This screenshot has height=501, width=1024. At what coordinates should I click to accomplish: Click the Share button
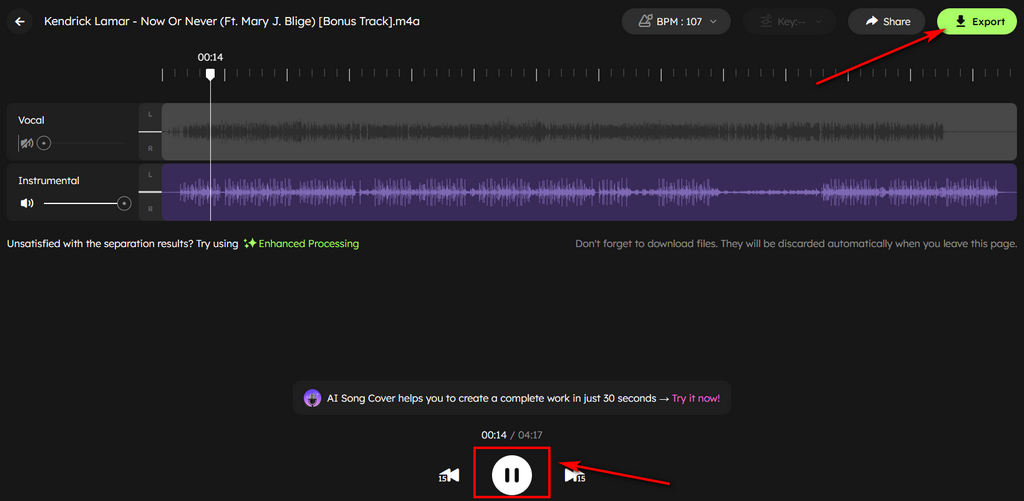point(887,22)
